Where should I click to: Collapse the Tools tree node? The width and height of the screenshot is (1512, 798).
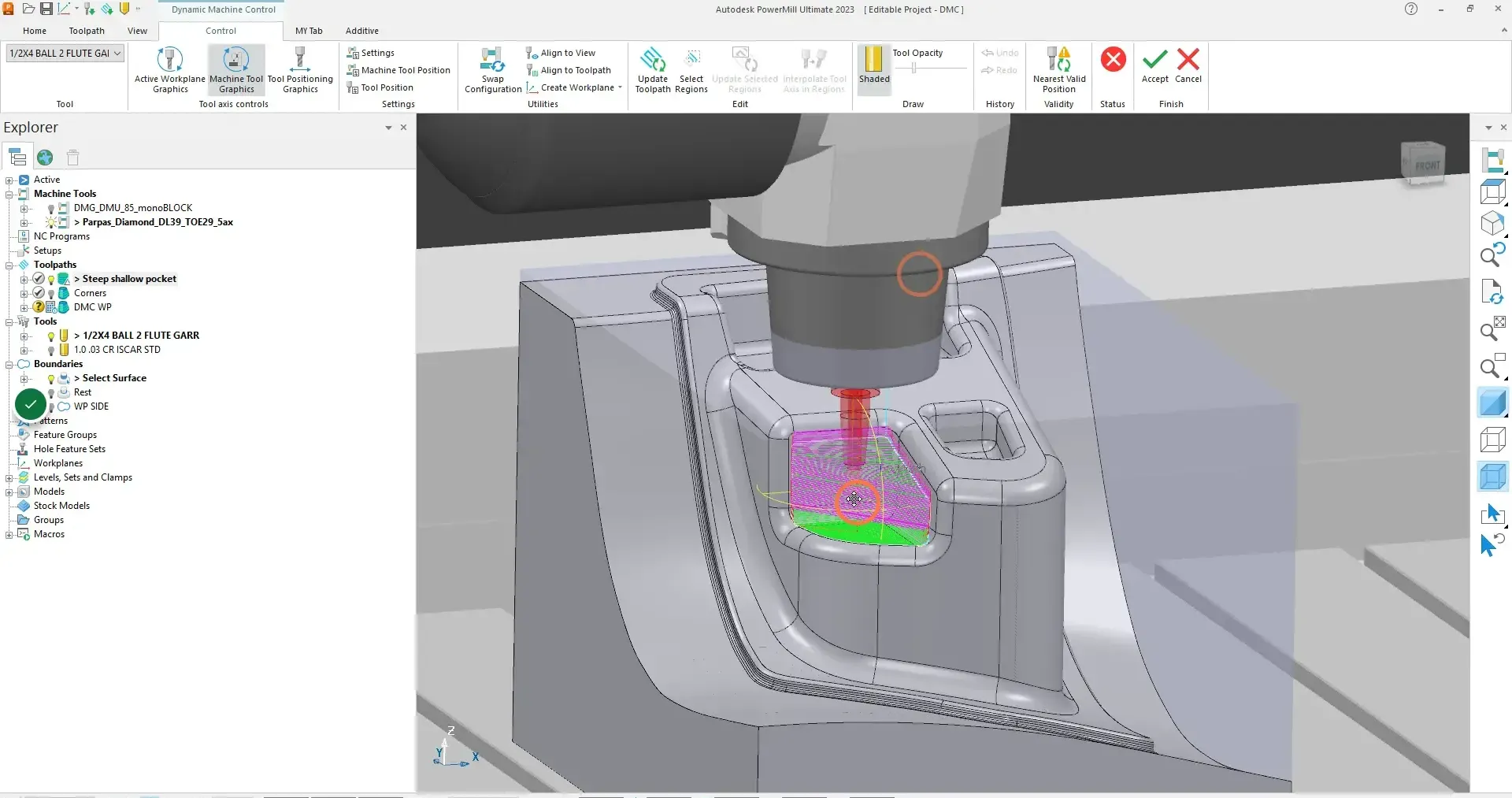click(9, 321)
